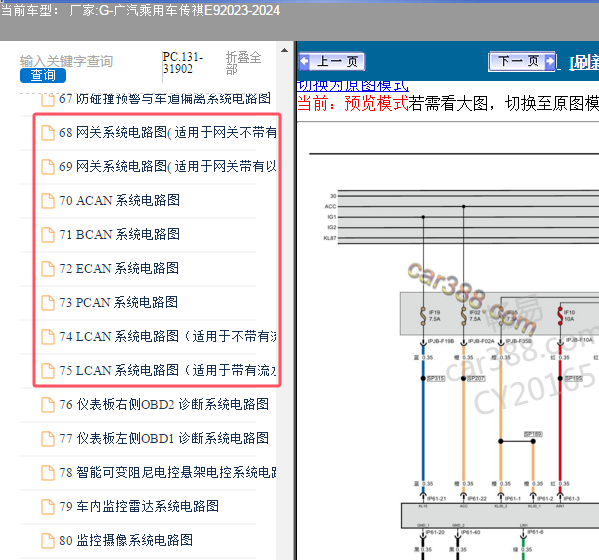This screenshot has width=599, height=560.
Task: Click the SP207 splice label in diagram
Action: pos(476,379)
